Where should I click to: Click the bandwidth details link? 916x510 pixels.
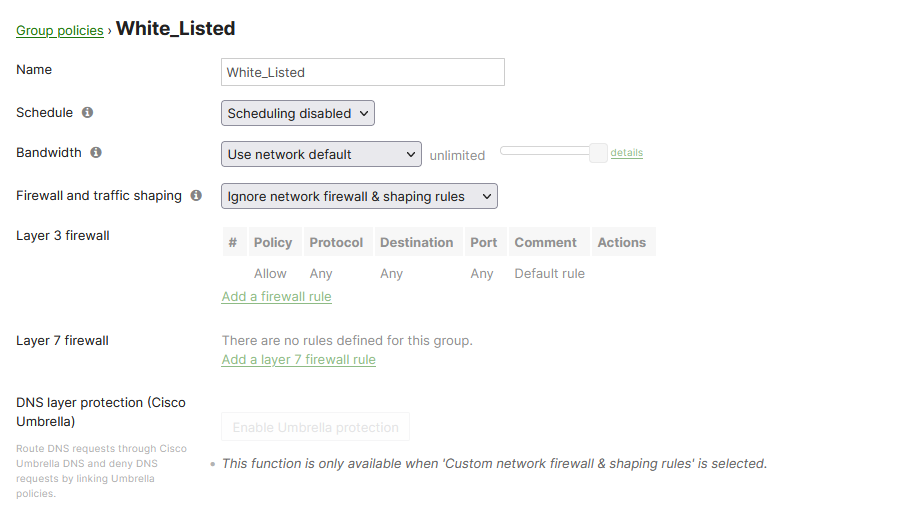(627, 153)
